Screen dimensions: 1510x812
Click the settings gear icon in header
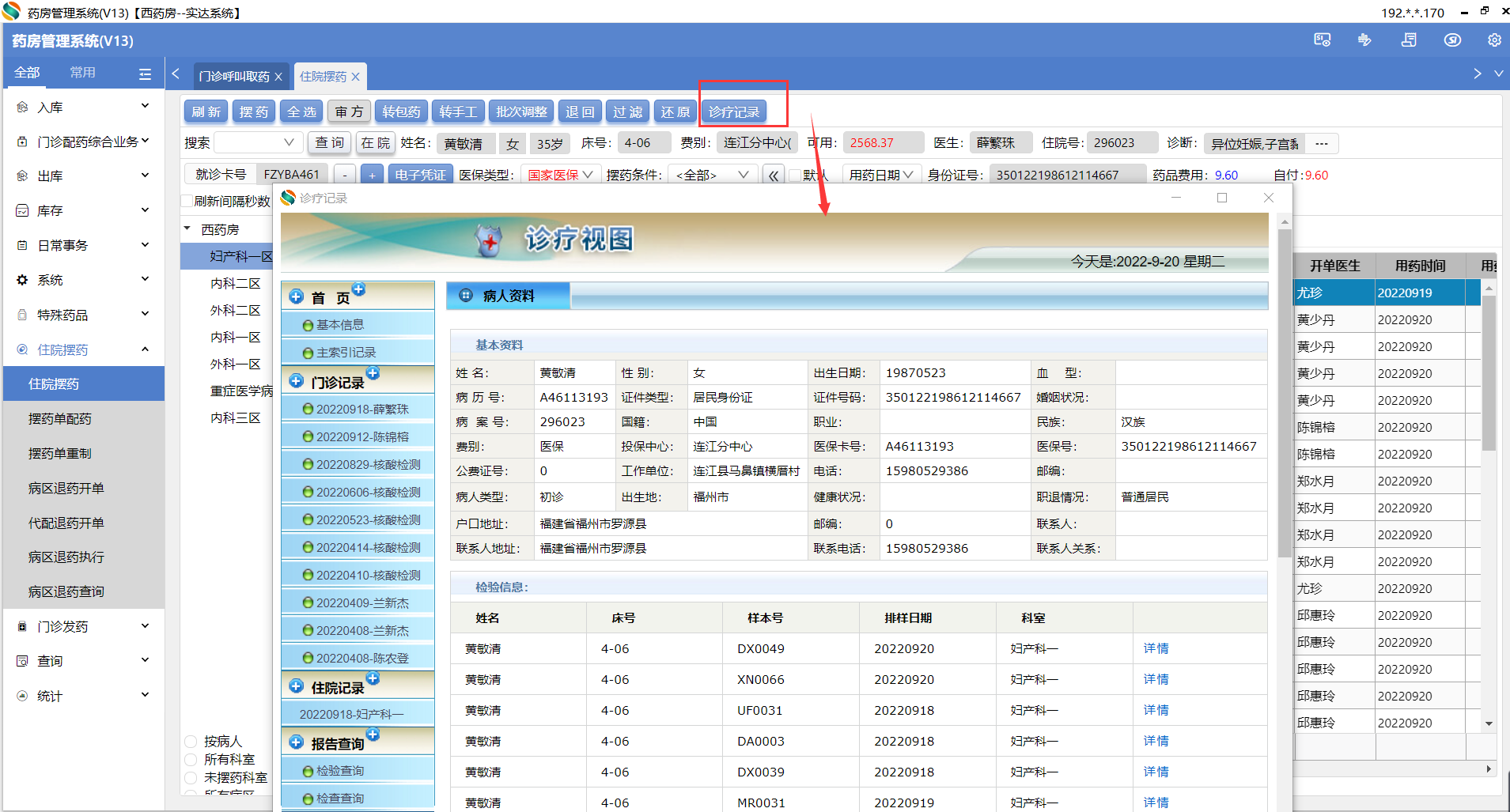[x=1493, y=40]
